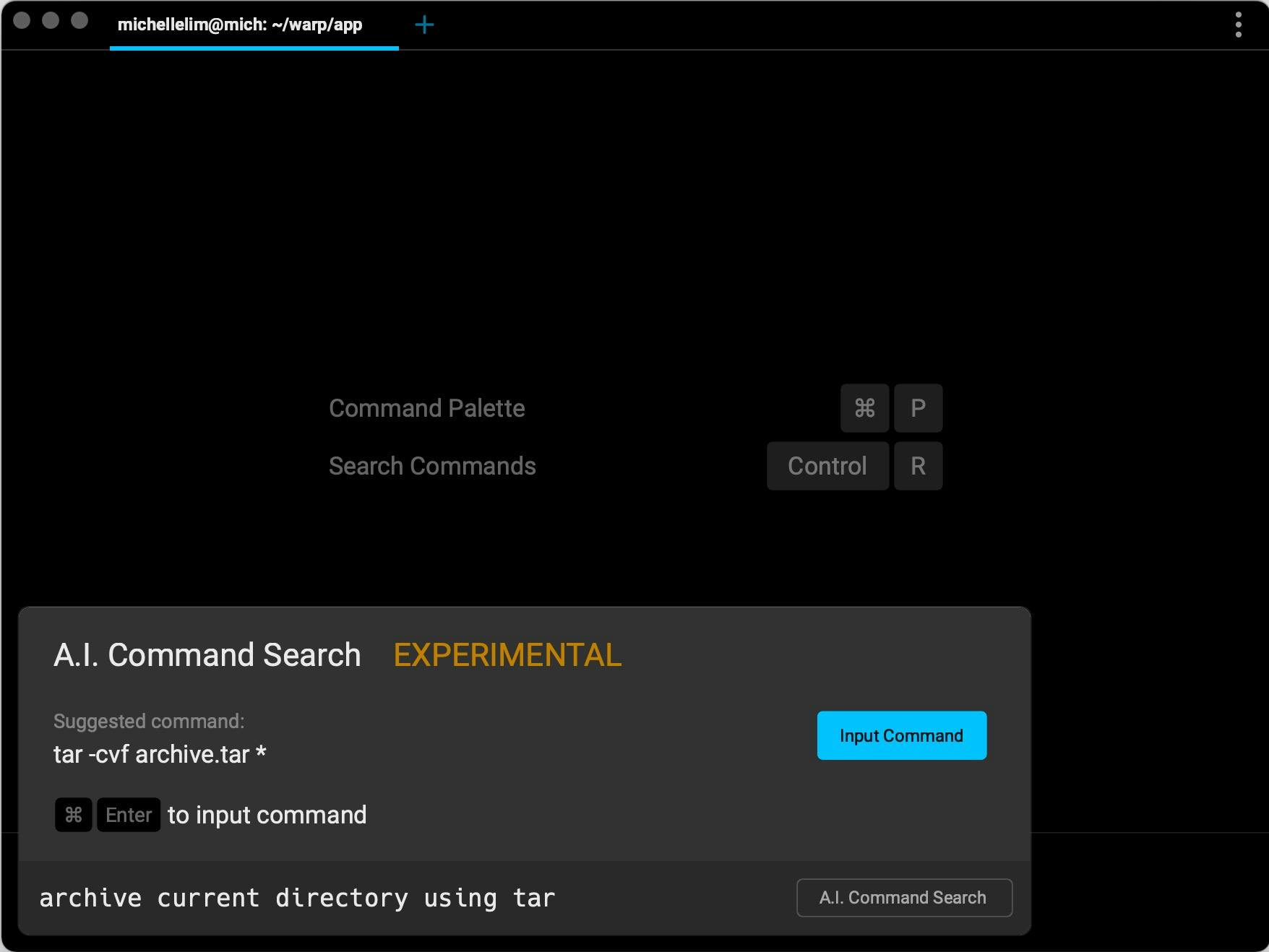1269x952 pixels.
Task: Click the A.I. Command Search button
Action: 904,898
